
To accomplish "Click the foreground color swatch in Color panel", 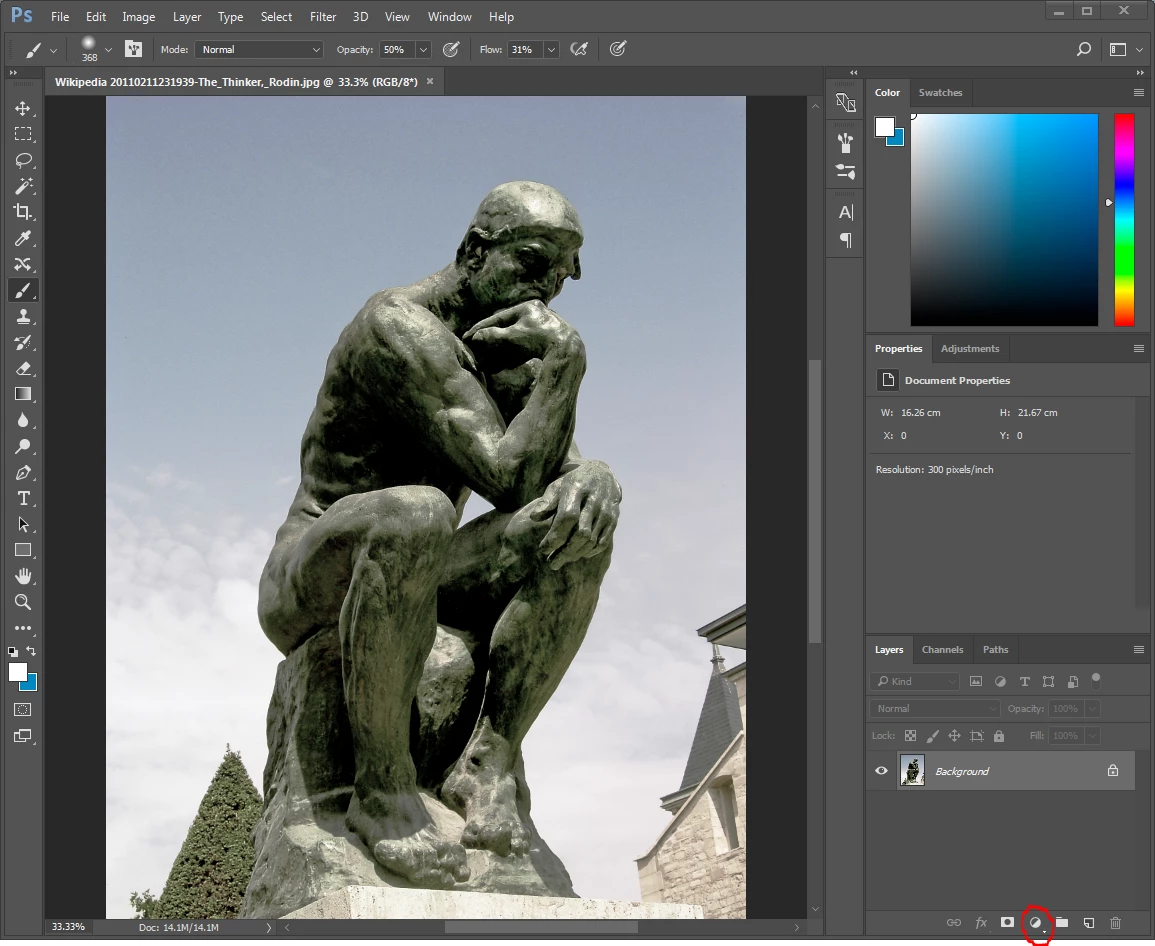I will click(885, 127).
